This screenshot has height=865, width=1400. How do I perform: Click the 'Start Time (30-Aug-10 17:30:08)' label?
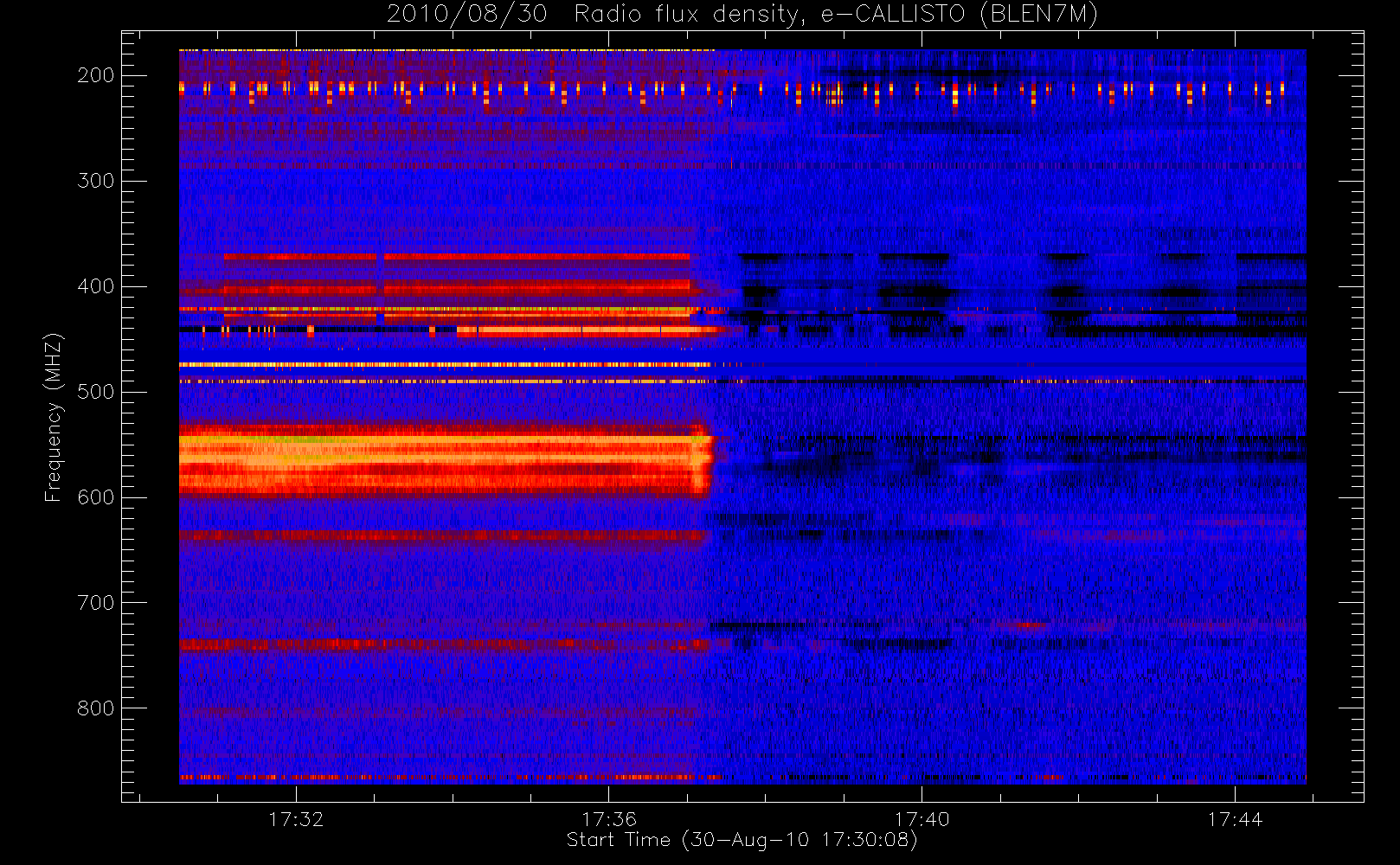(742, 840)
